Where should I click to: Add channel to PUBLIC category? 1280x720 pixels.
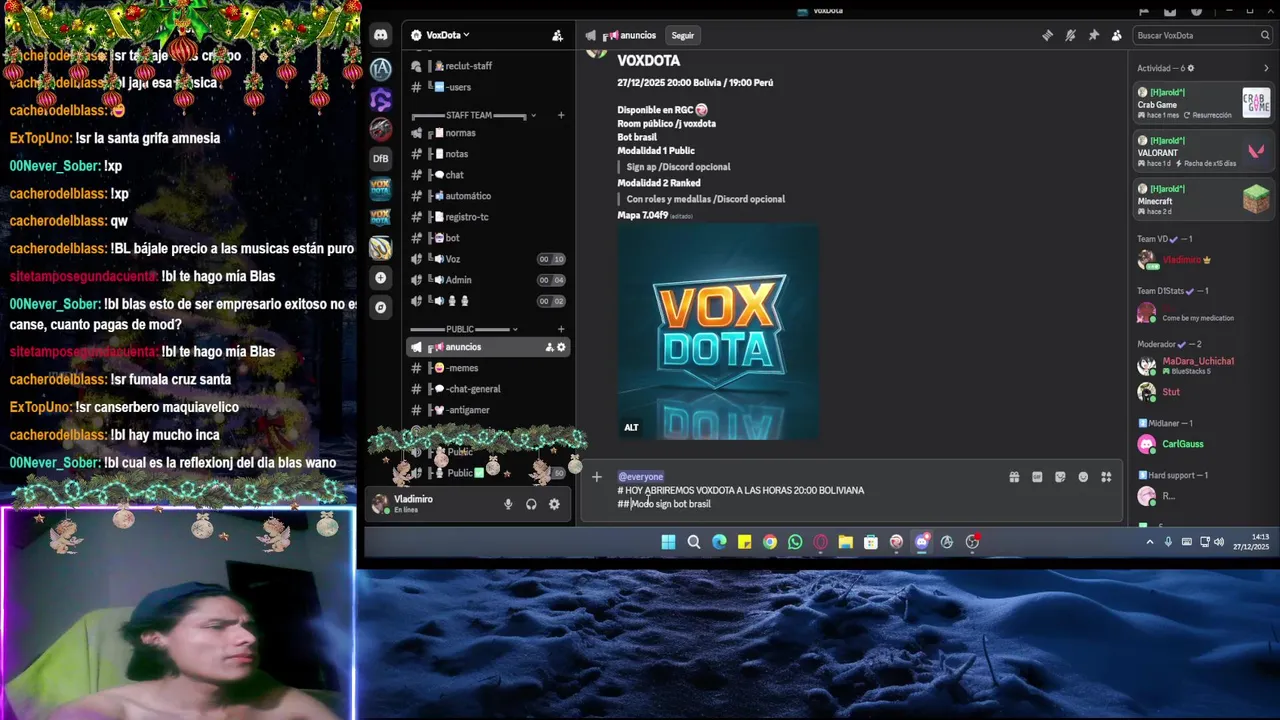pyautogui.click(x=560, y=329)
